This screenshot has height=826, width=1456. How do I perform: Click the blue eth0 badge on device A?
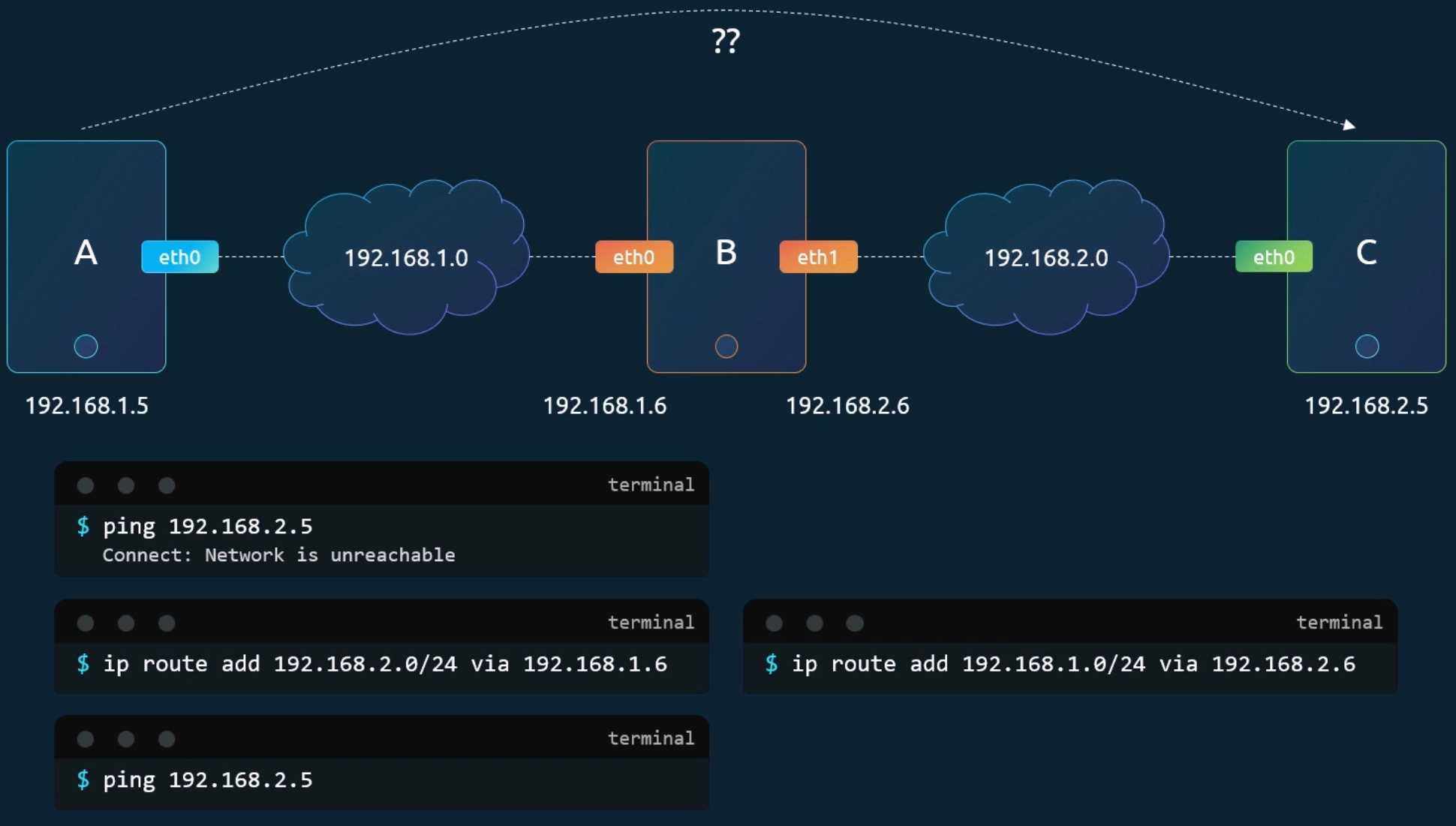(180, 257)
